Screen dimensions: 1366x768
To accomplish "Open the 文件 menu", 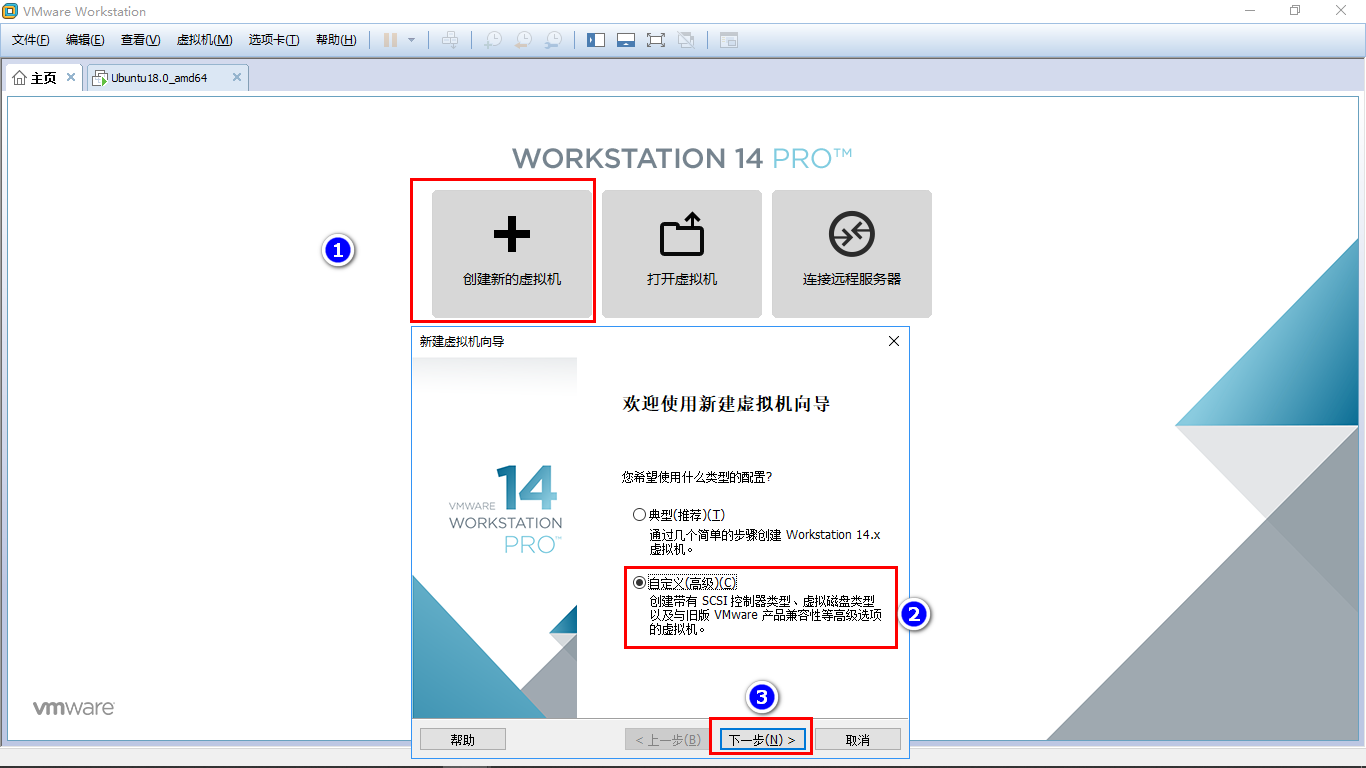I will tap(31, 40).
